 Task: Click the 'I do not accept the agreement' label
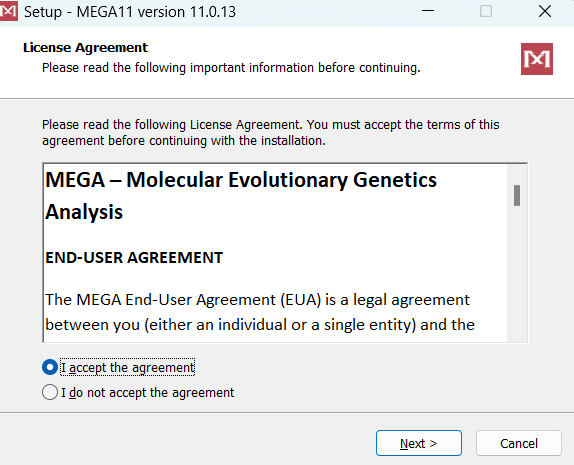pyautogui.click(x=147, y=393)
